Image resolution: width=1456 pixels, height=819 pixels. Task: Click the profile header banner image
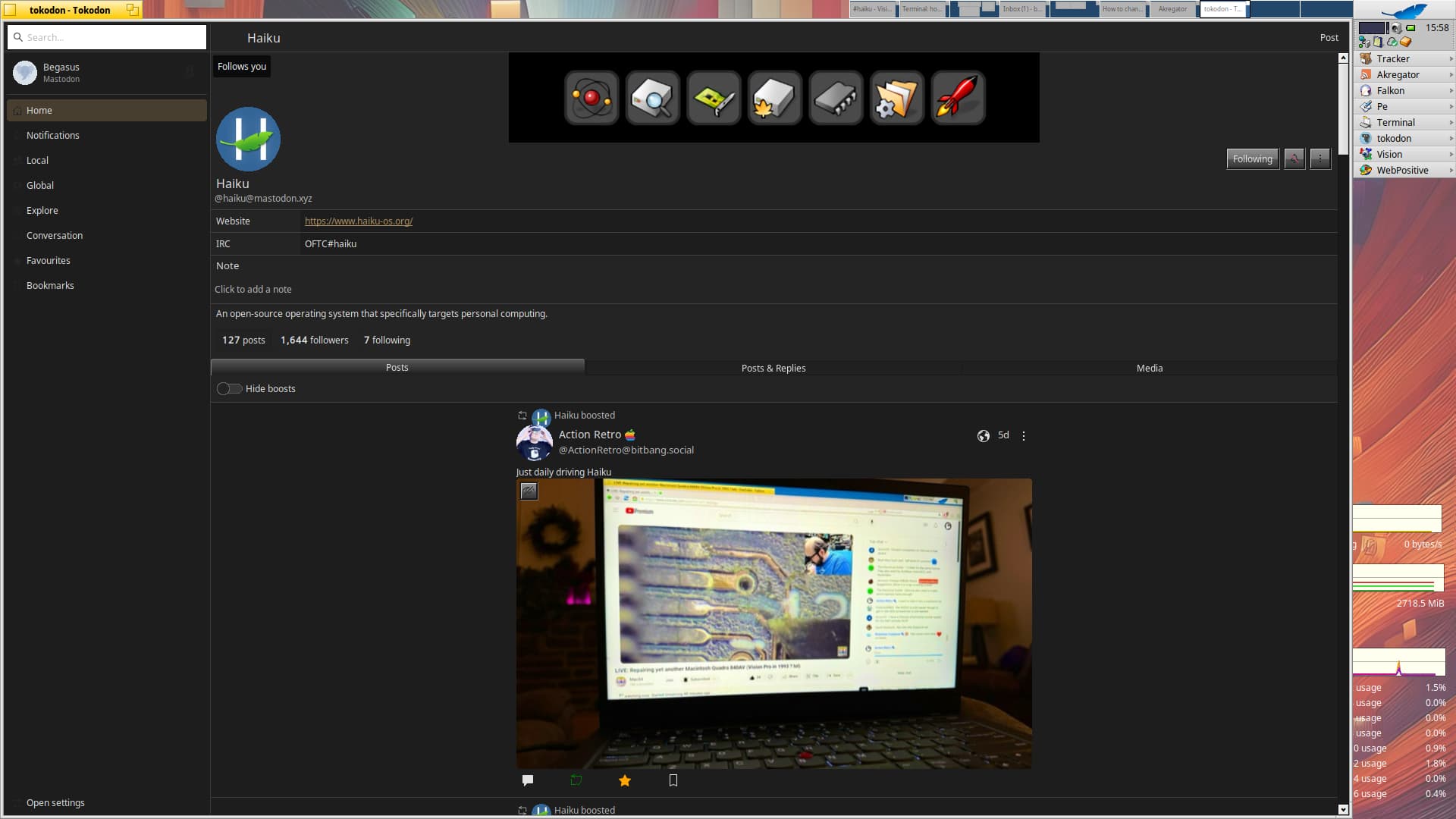pyautogui.click(x=773, y=98)
